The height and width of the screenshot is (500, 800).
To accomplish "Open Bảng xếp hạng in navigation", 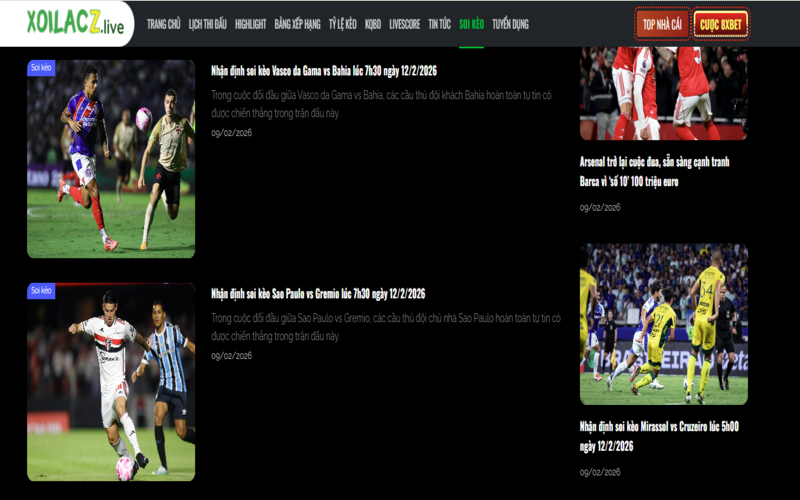I will (297, 24).
